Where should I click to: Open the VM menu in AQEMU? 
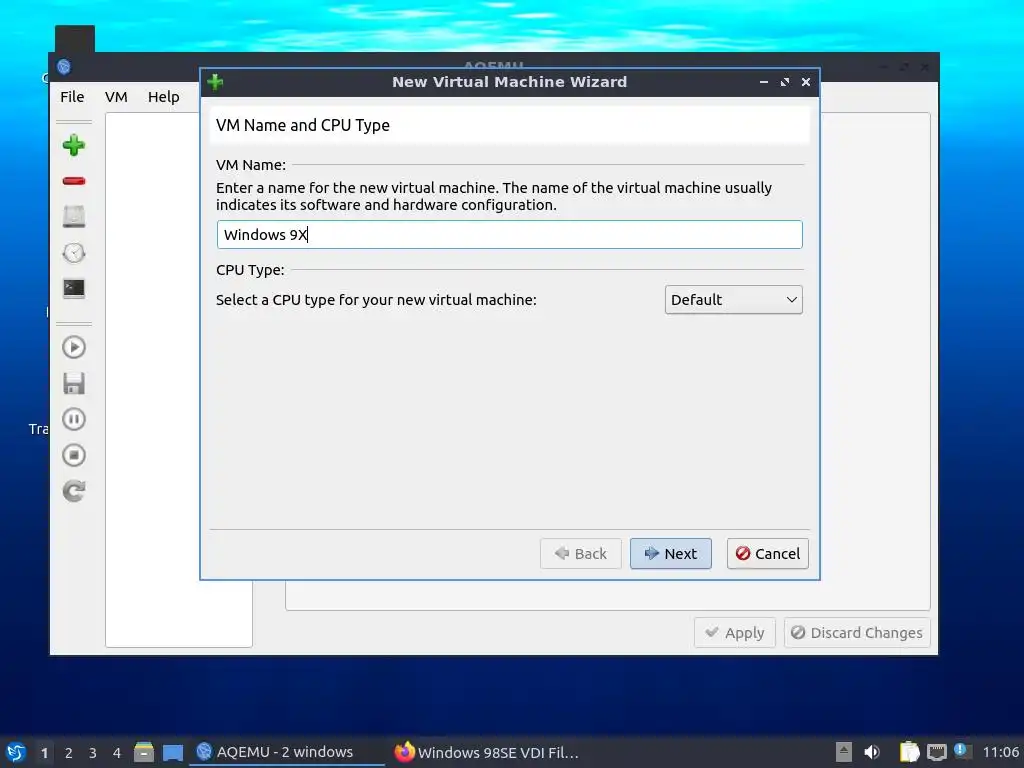pos(116,97)
